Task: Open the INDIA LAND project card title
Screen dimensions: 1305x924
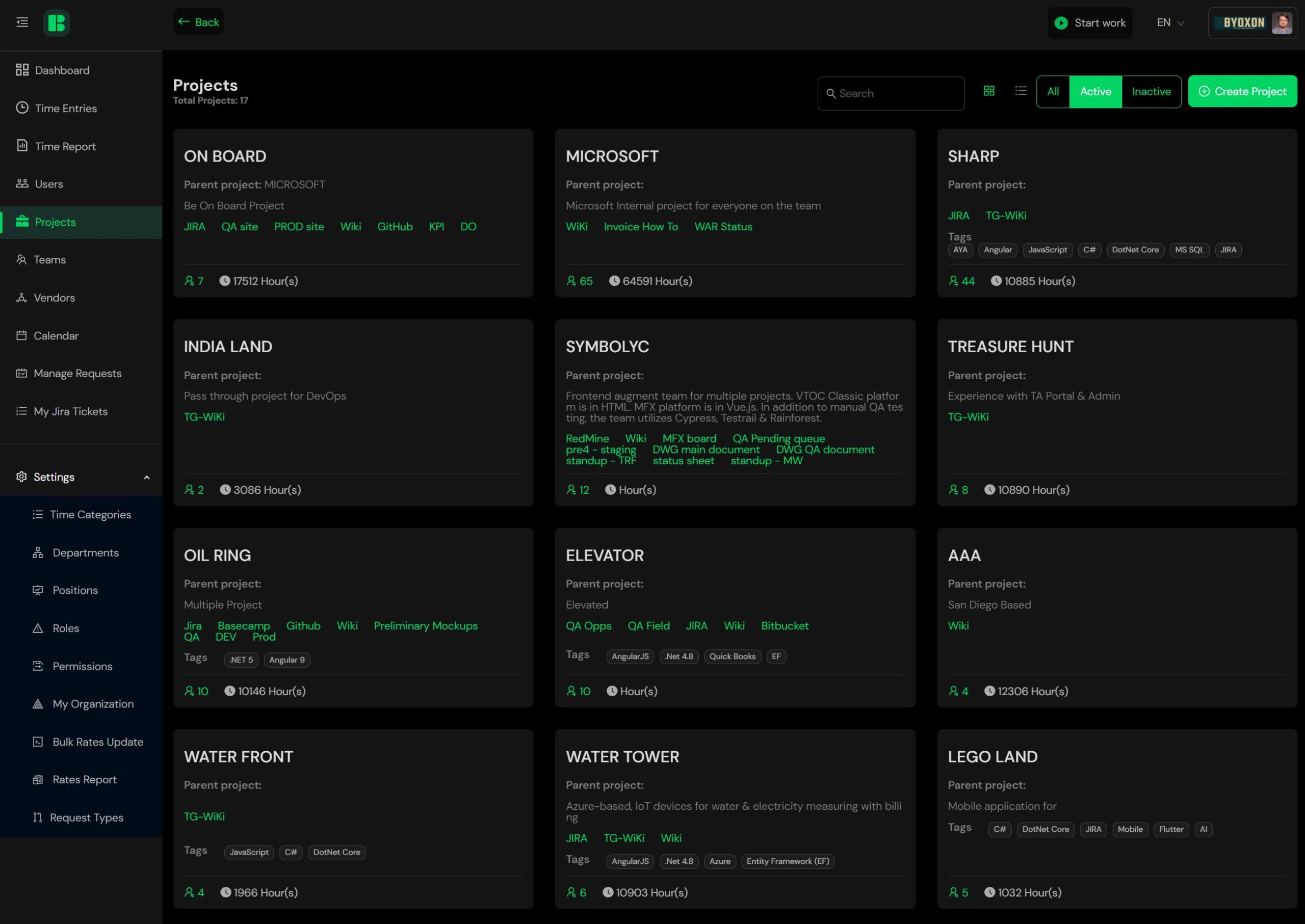Action: [x=228, y=347]
